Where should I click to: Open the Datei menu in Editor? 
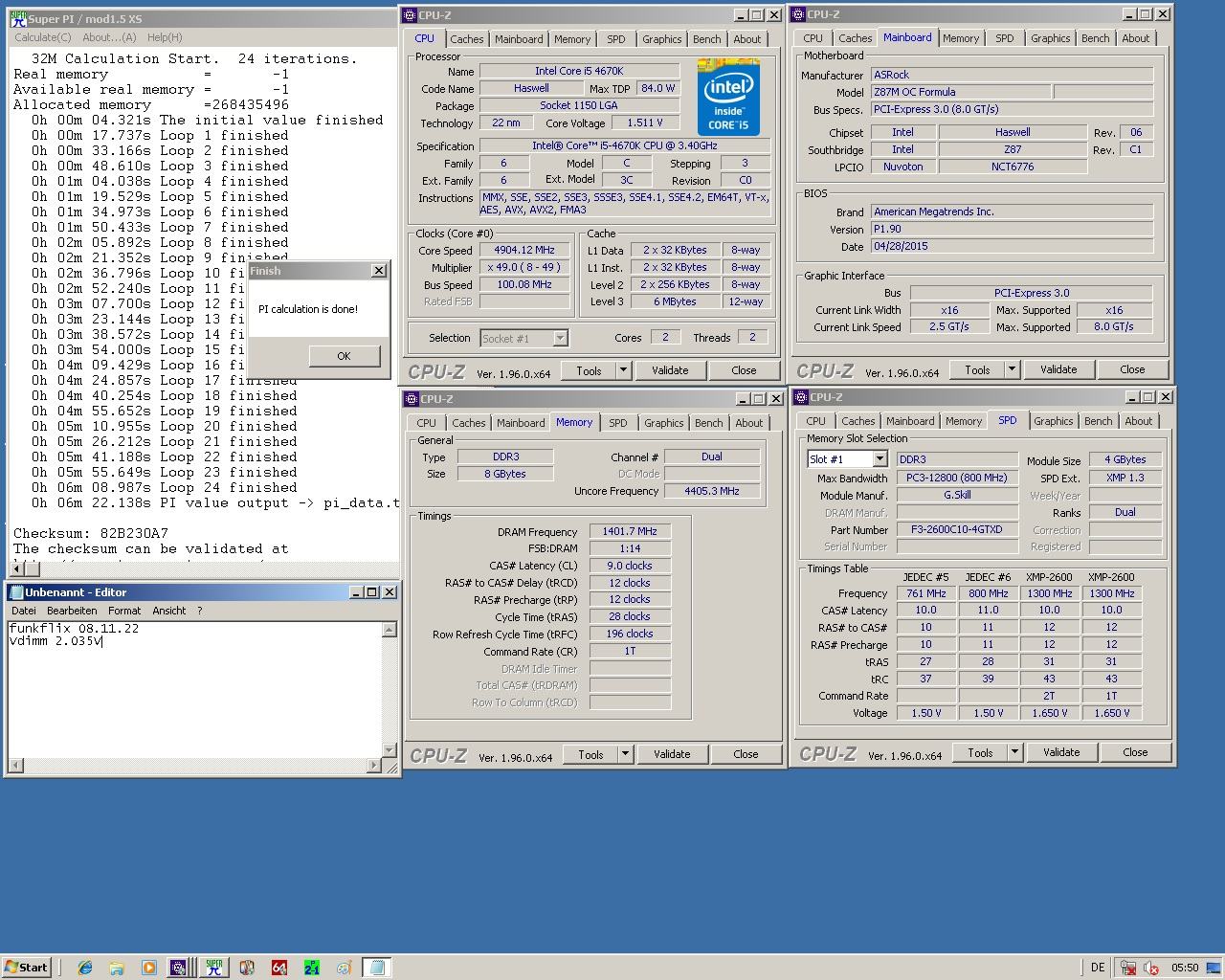tap(24, 611)
